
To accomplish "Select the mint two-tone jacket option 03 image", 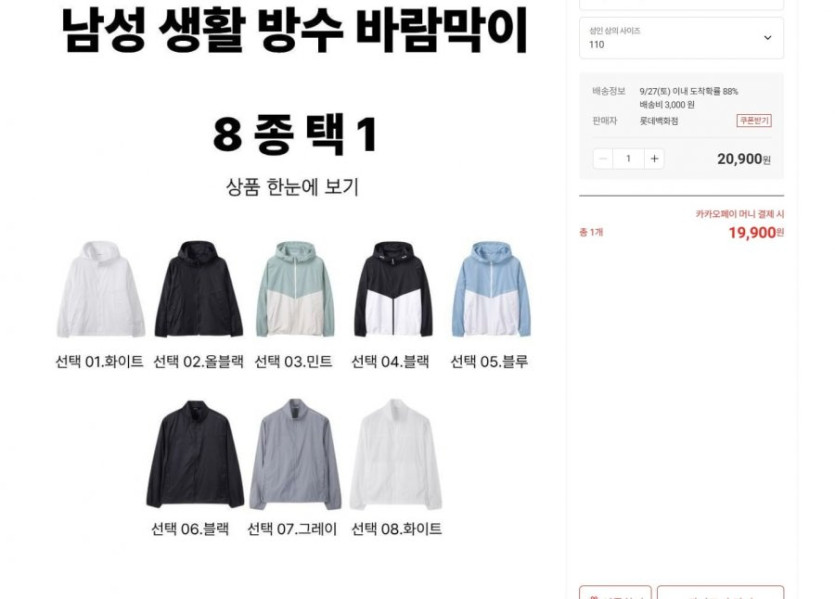I will click(x=295, y=289).
